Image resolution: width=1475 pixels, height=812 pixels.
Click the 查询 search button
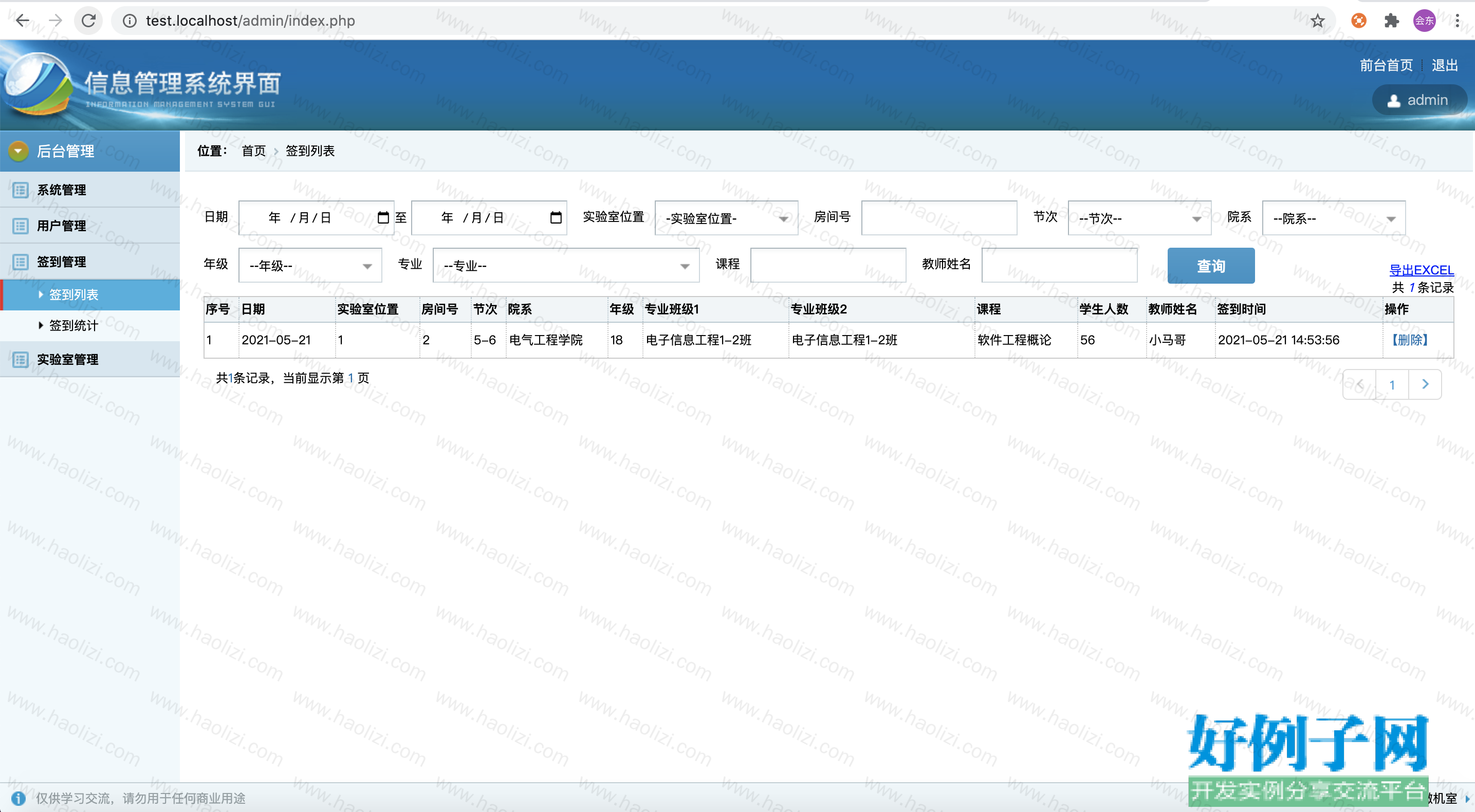[1210, 266]
